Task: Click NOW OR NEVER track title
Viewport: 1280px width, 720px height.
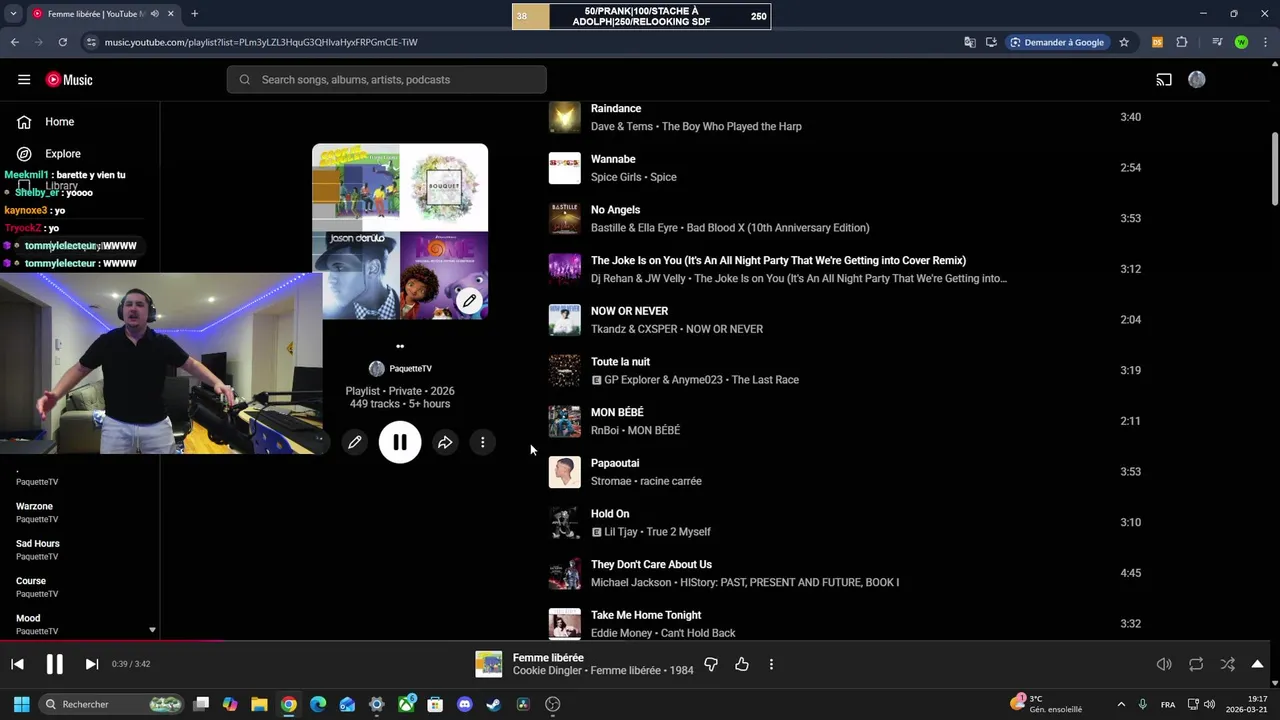Action: click(x=629, y=311)
